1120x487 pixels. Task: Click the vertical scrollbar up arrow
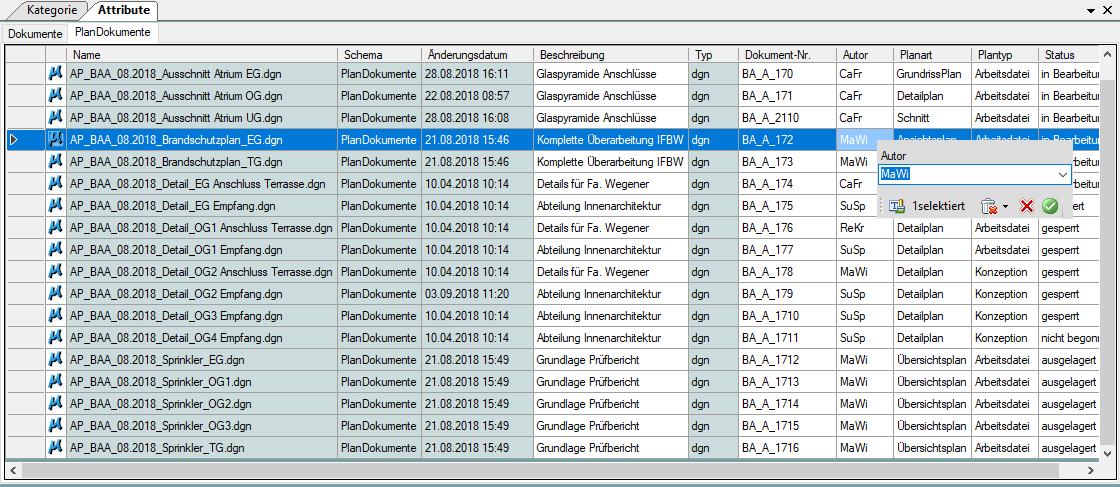click(1107, 55)
